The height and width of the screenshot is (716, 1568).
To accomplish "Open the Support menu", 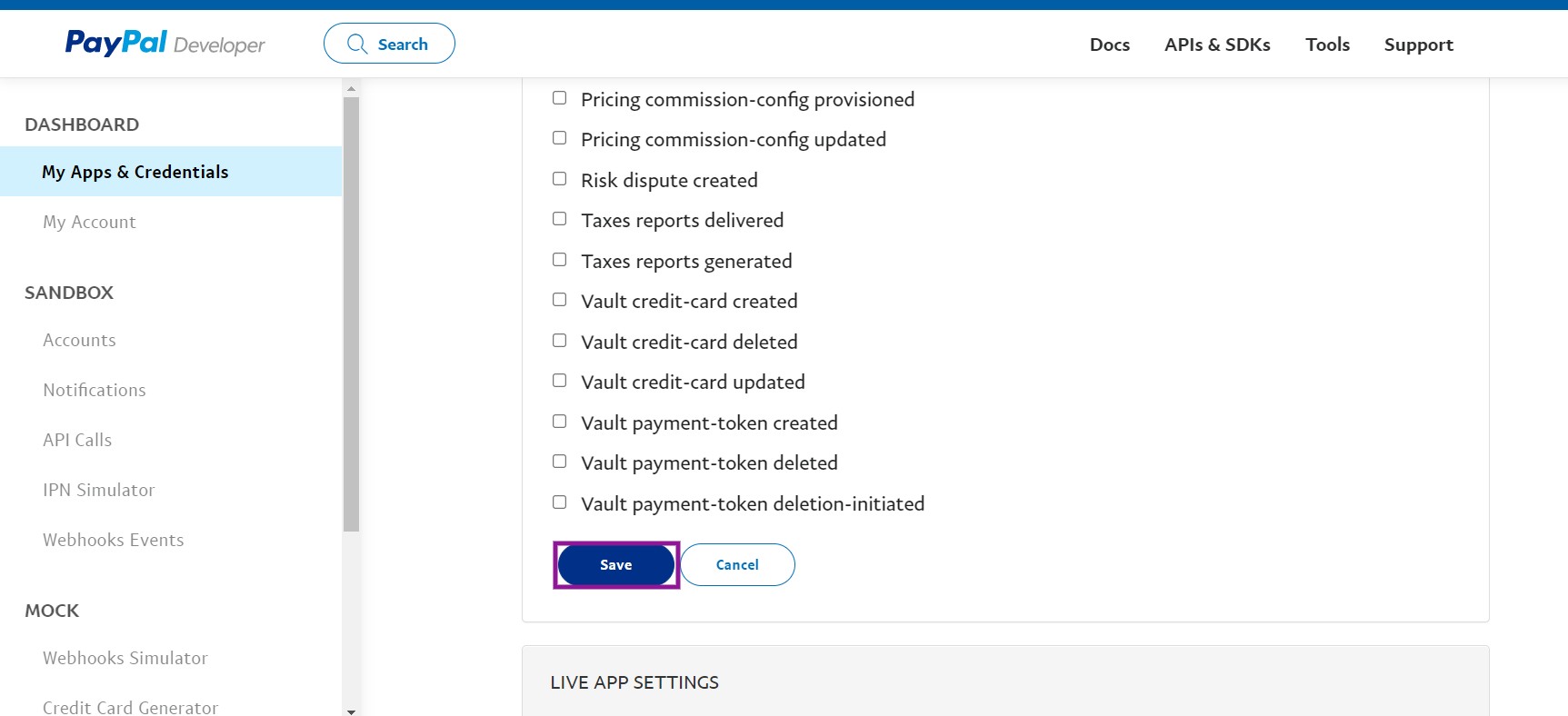I will click(x=1418, y=45).
